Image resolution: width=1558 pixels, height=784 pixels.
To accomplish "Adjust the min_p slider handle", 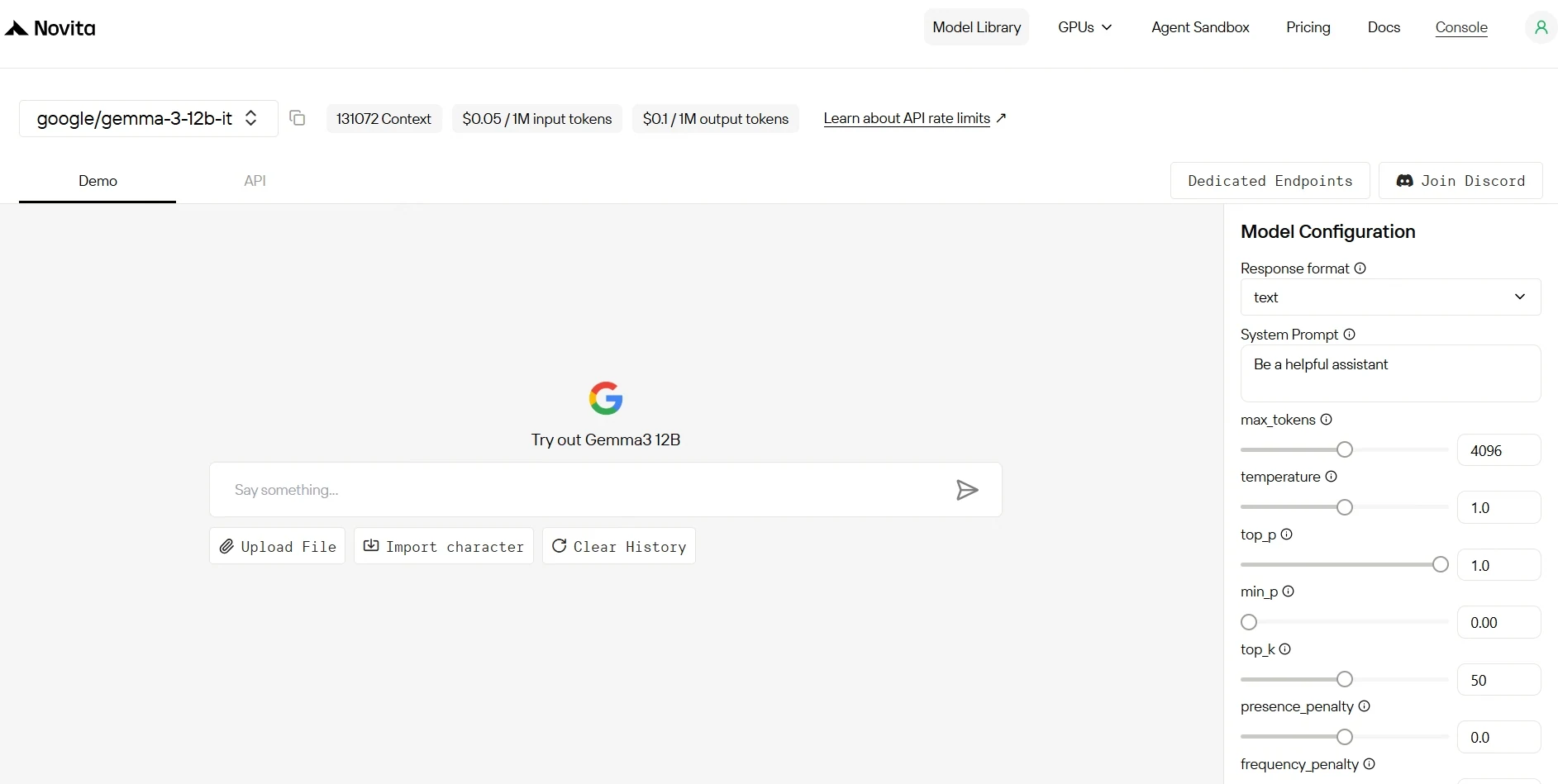I will click(1249, 622).
